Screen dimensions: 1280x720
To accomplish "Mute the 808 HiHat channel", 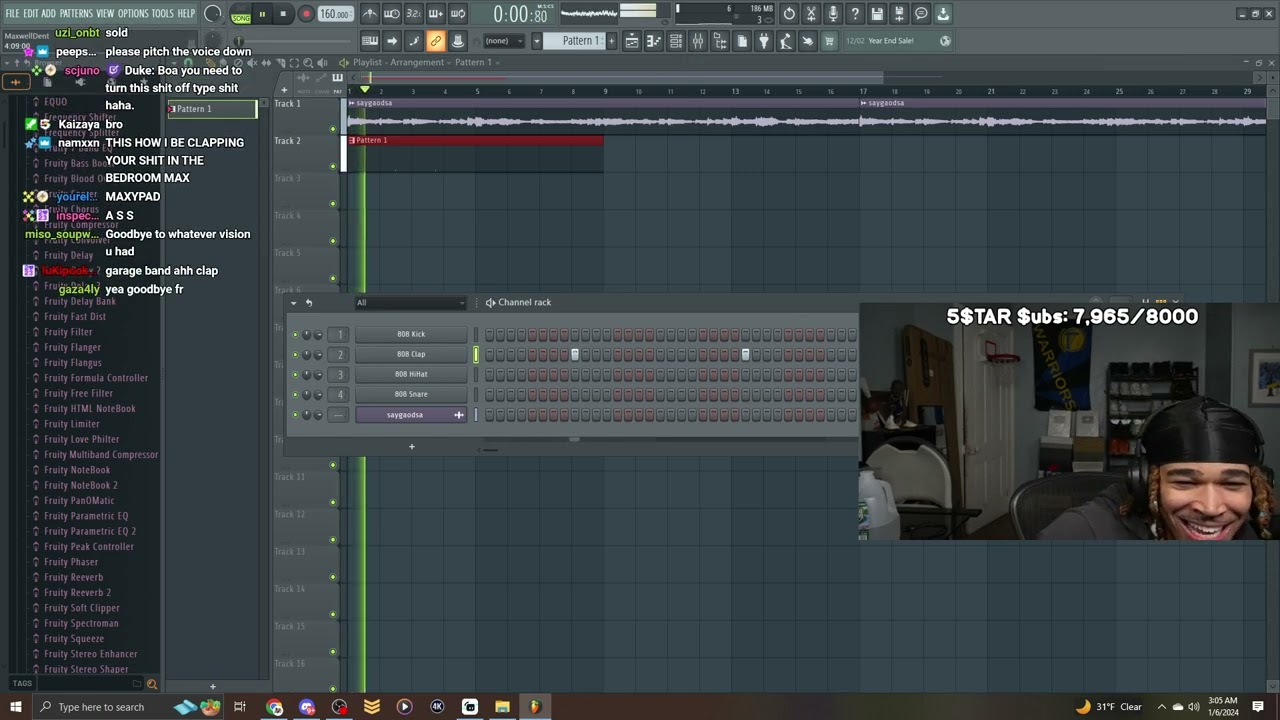I will 295,374.
